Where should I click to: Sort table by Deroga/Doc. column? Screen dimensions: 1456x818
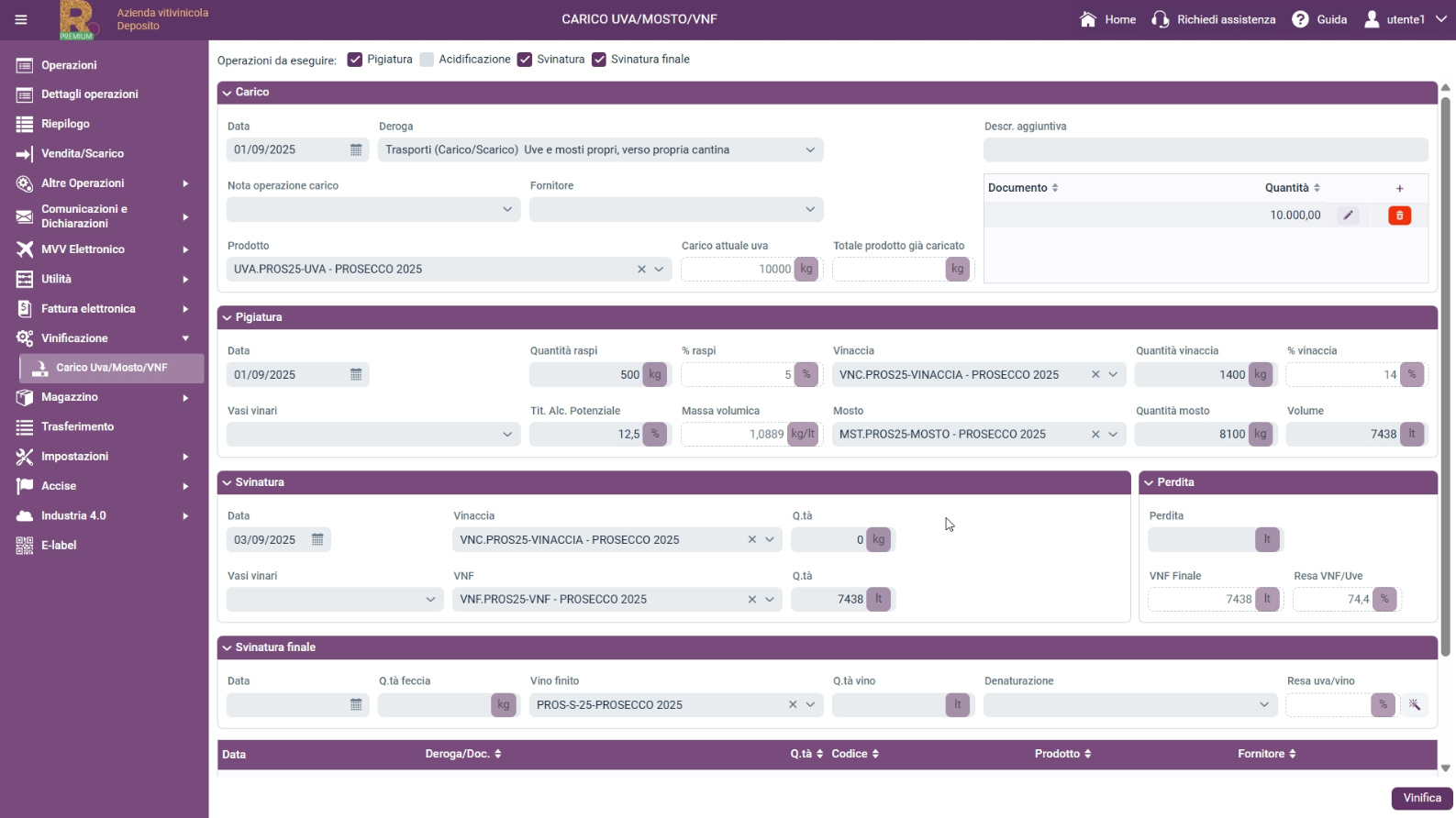463,754
